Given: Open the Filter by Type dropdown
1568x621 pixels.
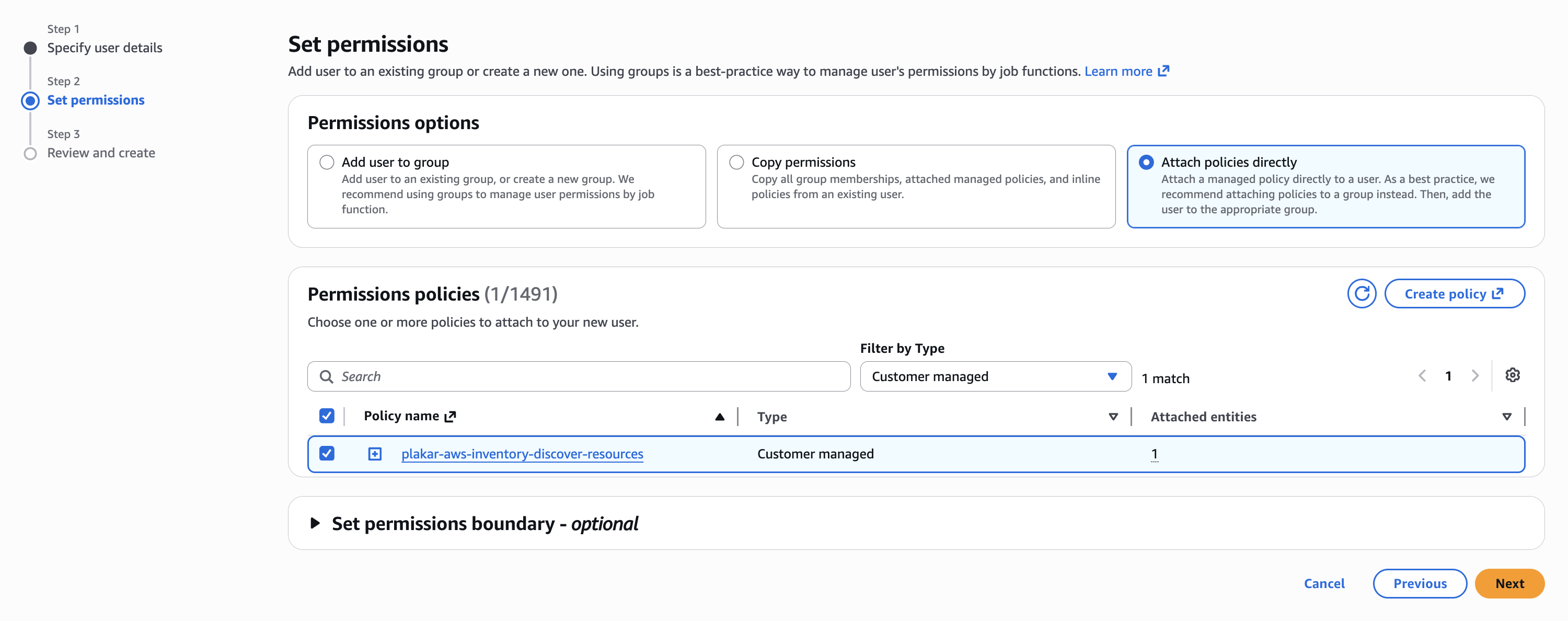Looking at the screenshot, I should click(x=995, y=377).
